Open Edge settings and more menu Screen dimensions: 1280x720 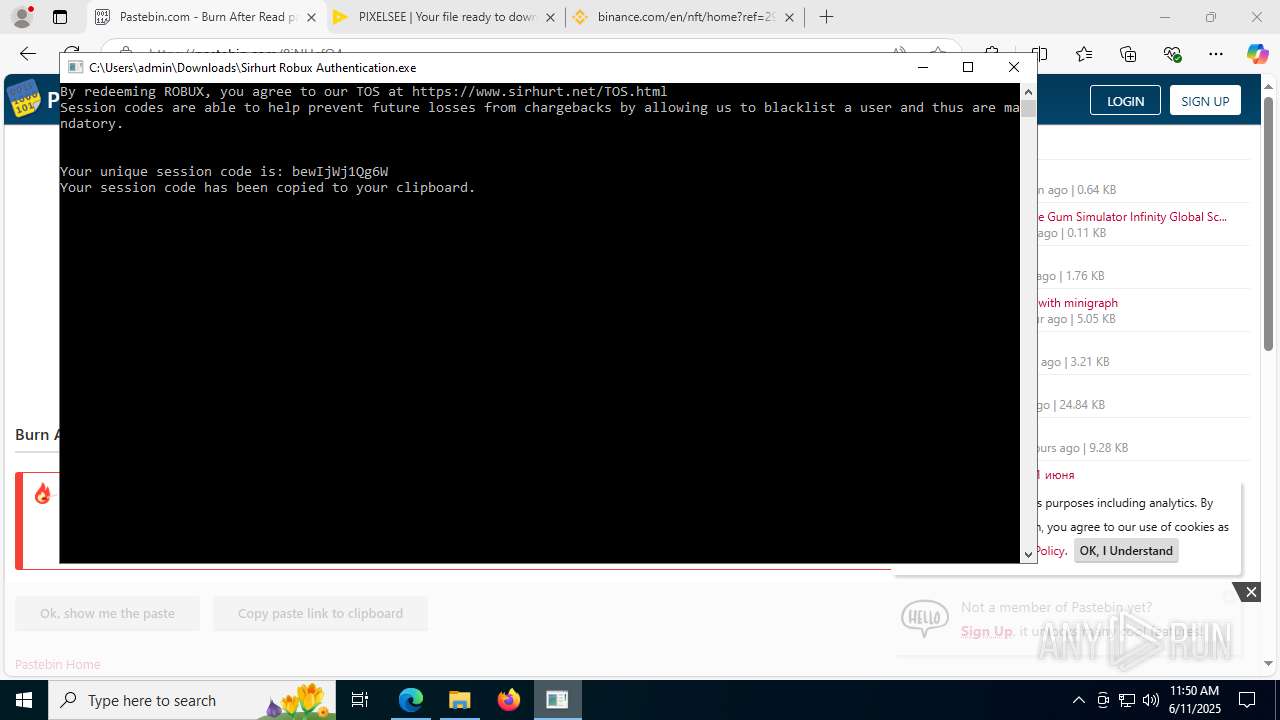coord(1216,54)
